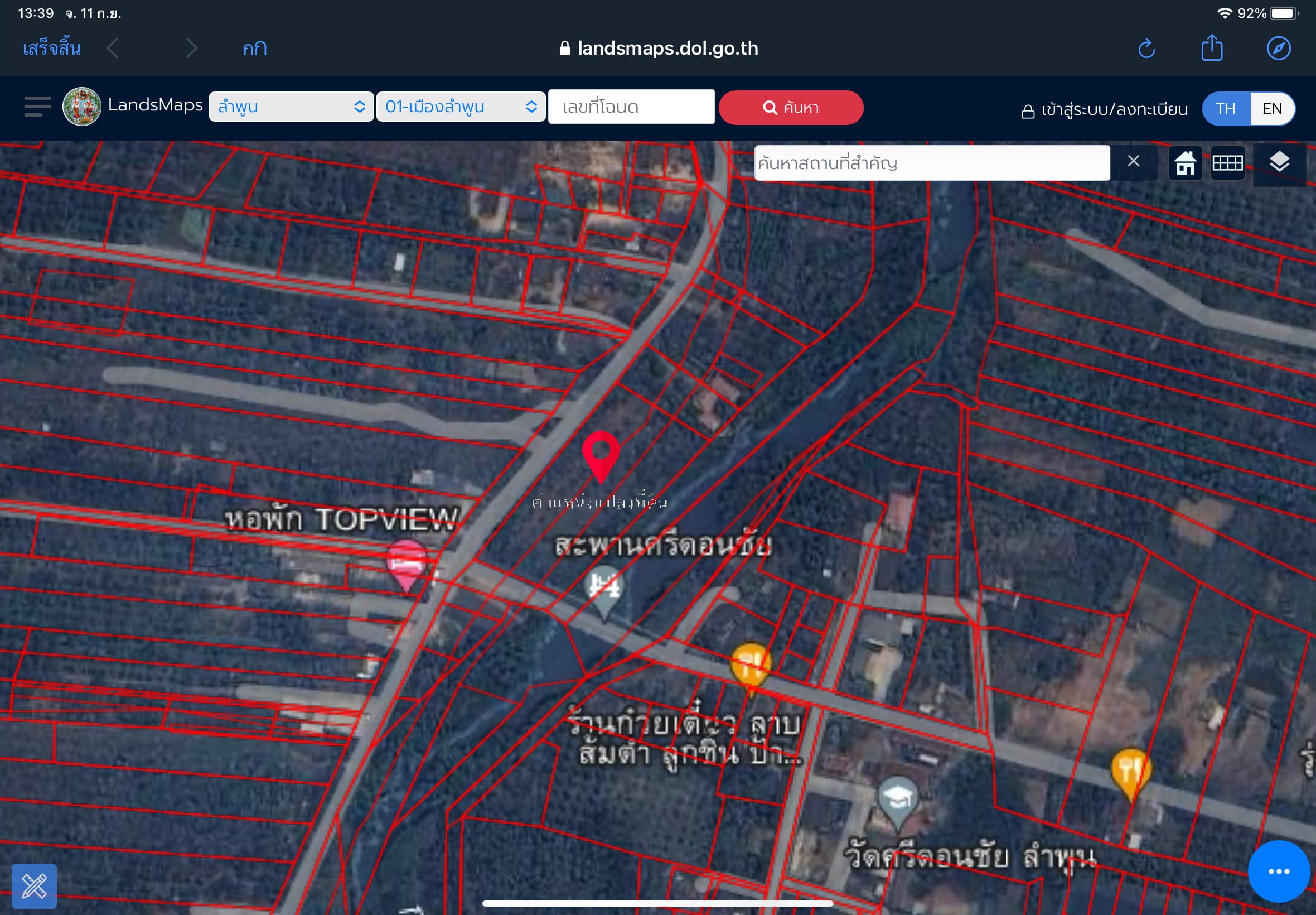
Task: Open in Safari compass icon
Action: tap(1278, 49)
